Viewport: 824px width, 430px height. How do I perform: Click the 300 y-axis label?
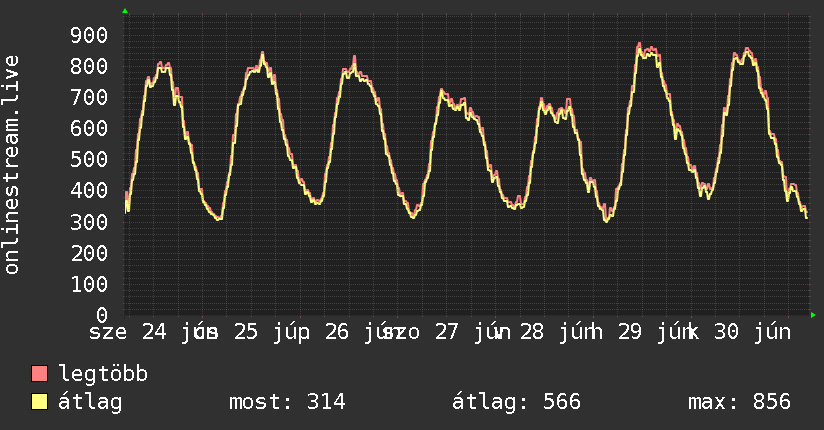click(x=89, y=222)
